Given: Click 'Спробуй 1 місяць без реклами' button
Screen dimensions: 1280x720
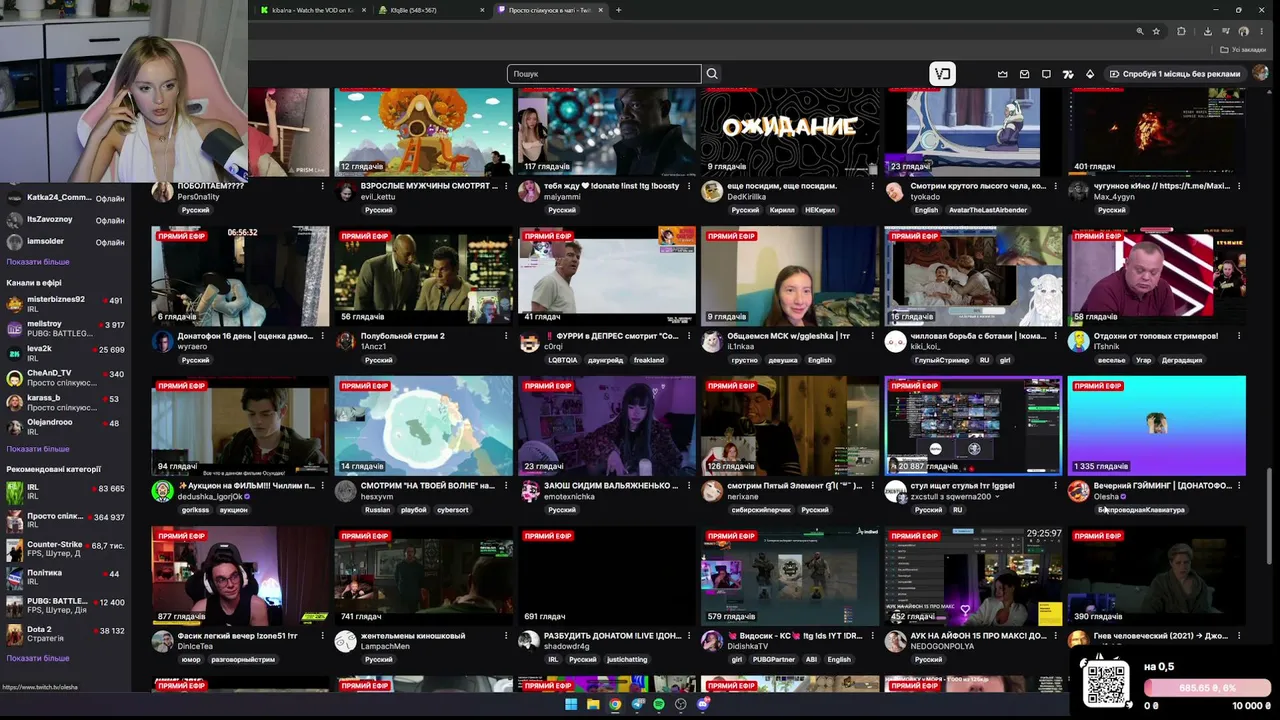Looking at the screenshot, I should point(1174,74).
